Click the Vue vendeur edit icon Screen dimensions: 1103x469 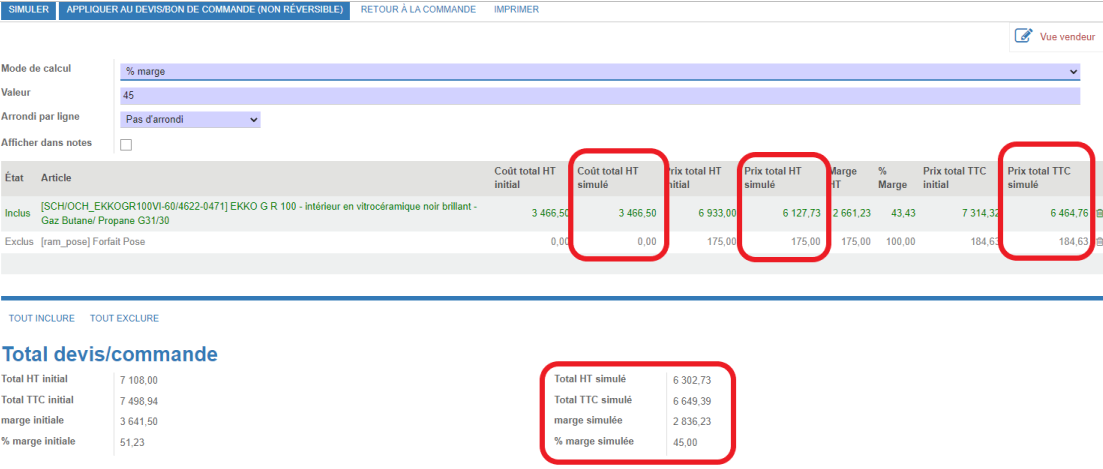click(x=1024, y=36)
